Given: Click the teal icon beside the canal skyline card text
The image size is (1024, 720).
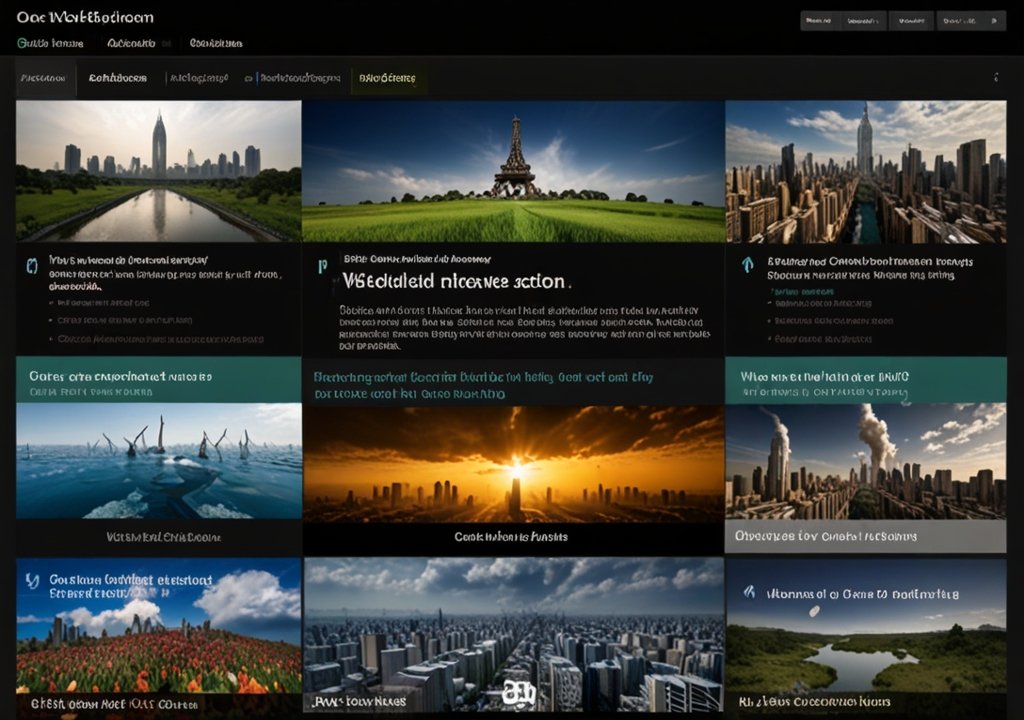Looking at the screenshot, I should coord(31,265).
